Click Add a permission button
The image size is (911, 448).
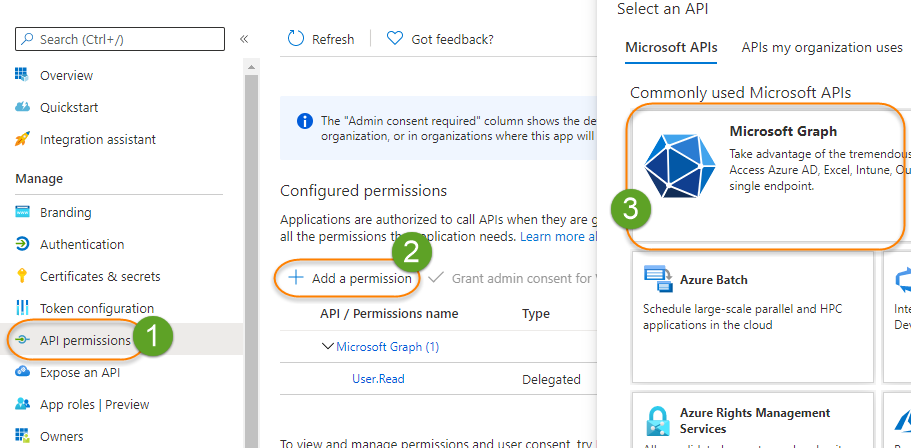pos(349,278)
